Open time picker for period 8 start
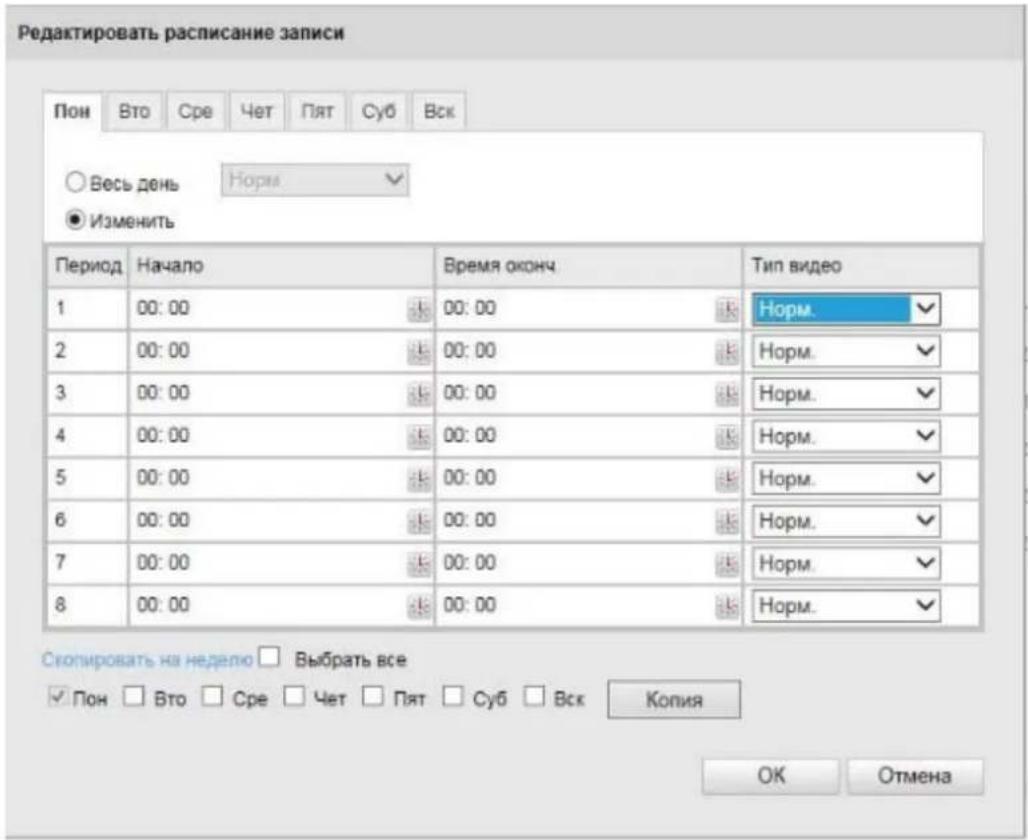The height and width of the screenshot is (840, 1028). 419,606
